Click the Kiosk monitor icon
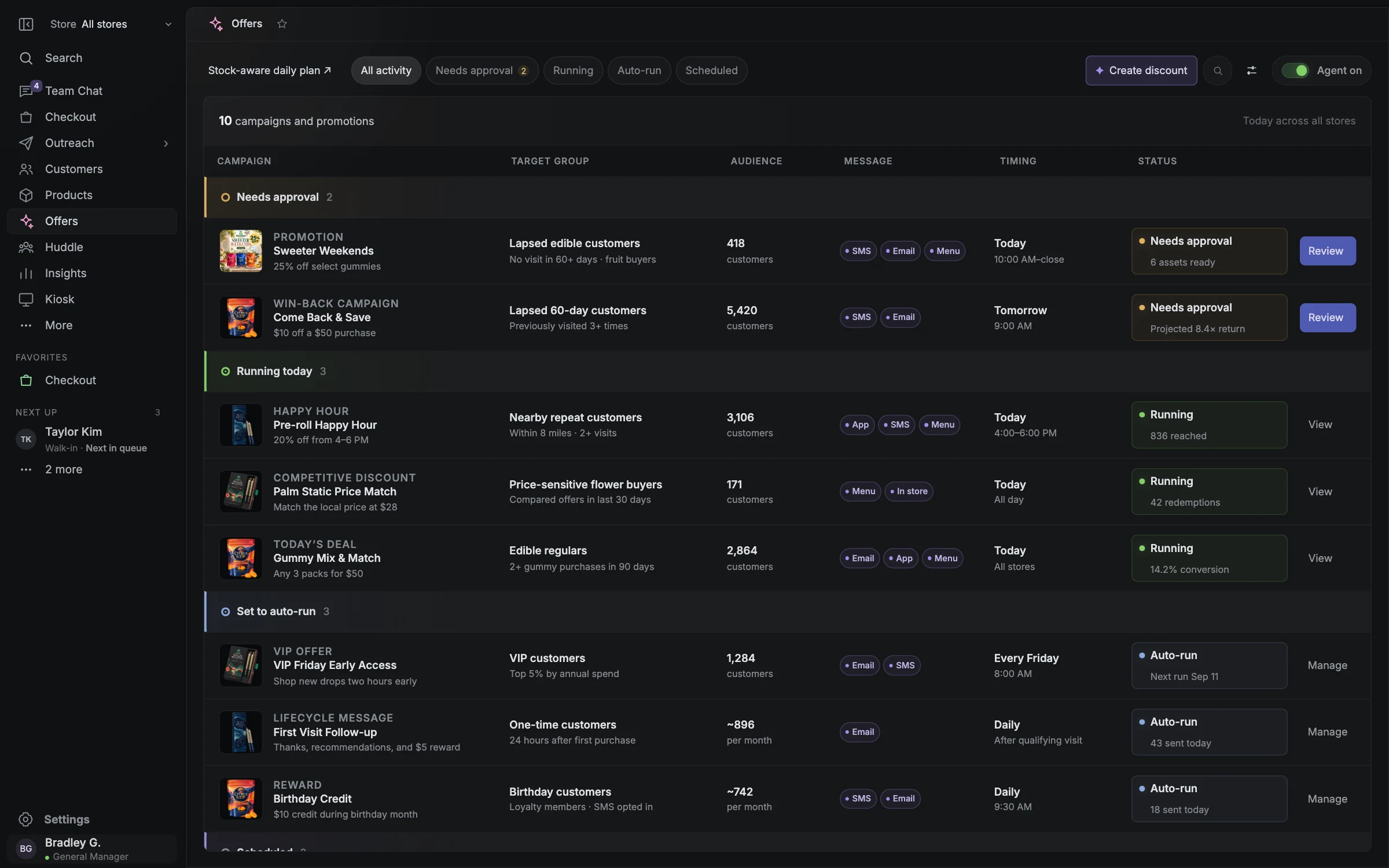 pos(26,299)
